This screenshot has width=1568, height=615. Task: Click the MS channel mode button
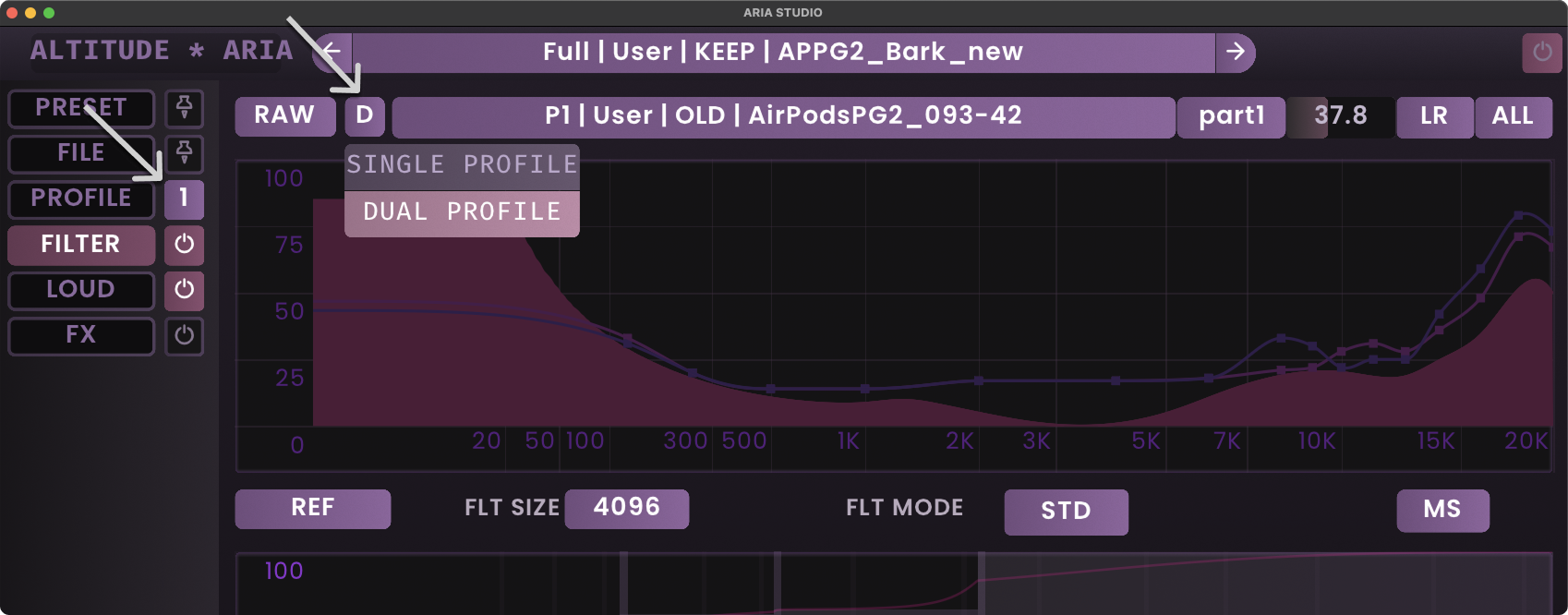[x=1441, y=511]
